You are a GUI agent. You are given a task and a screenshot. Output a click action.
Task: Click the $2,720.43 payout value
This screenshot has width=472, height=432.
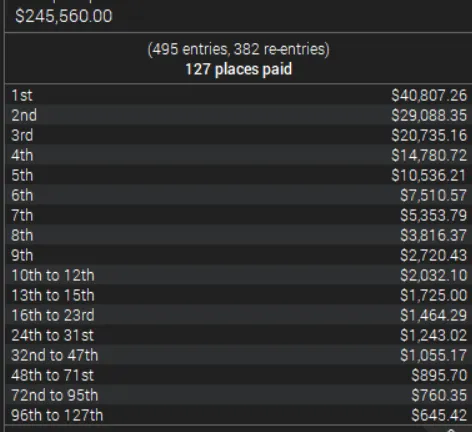(433, 255)
